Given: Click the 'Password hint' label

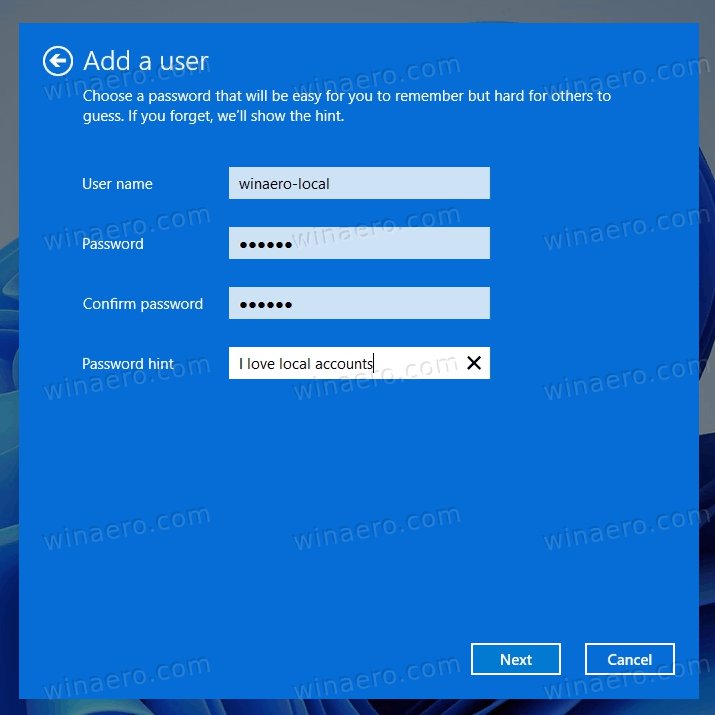Looking at the screenshot, I should coord(128,363).
